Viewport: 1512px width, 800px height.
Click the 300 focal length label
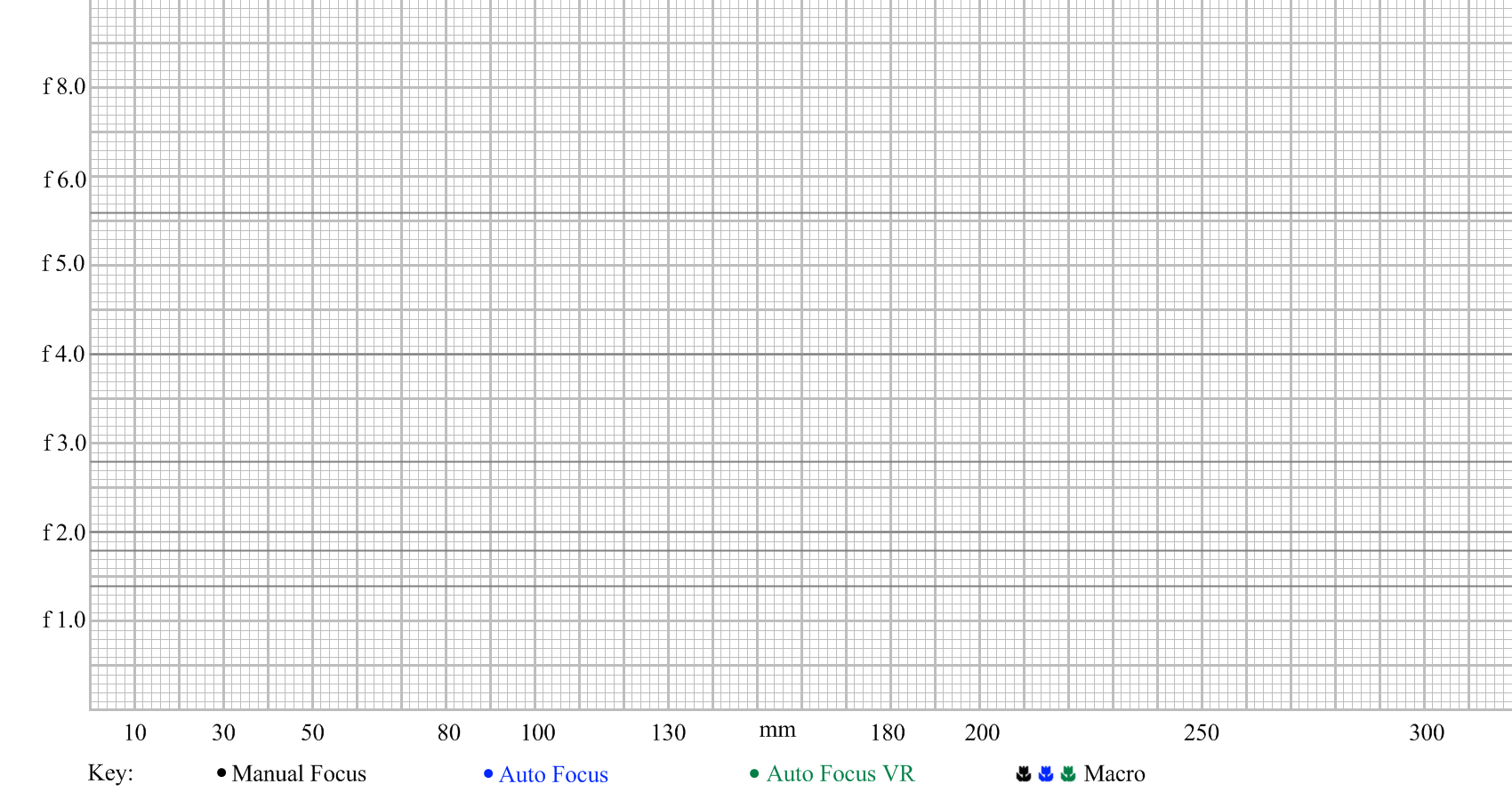pyautogui.click(x=1427, y=732)
